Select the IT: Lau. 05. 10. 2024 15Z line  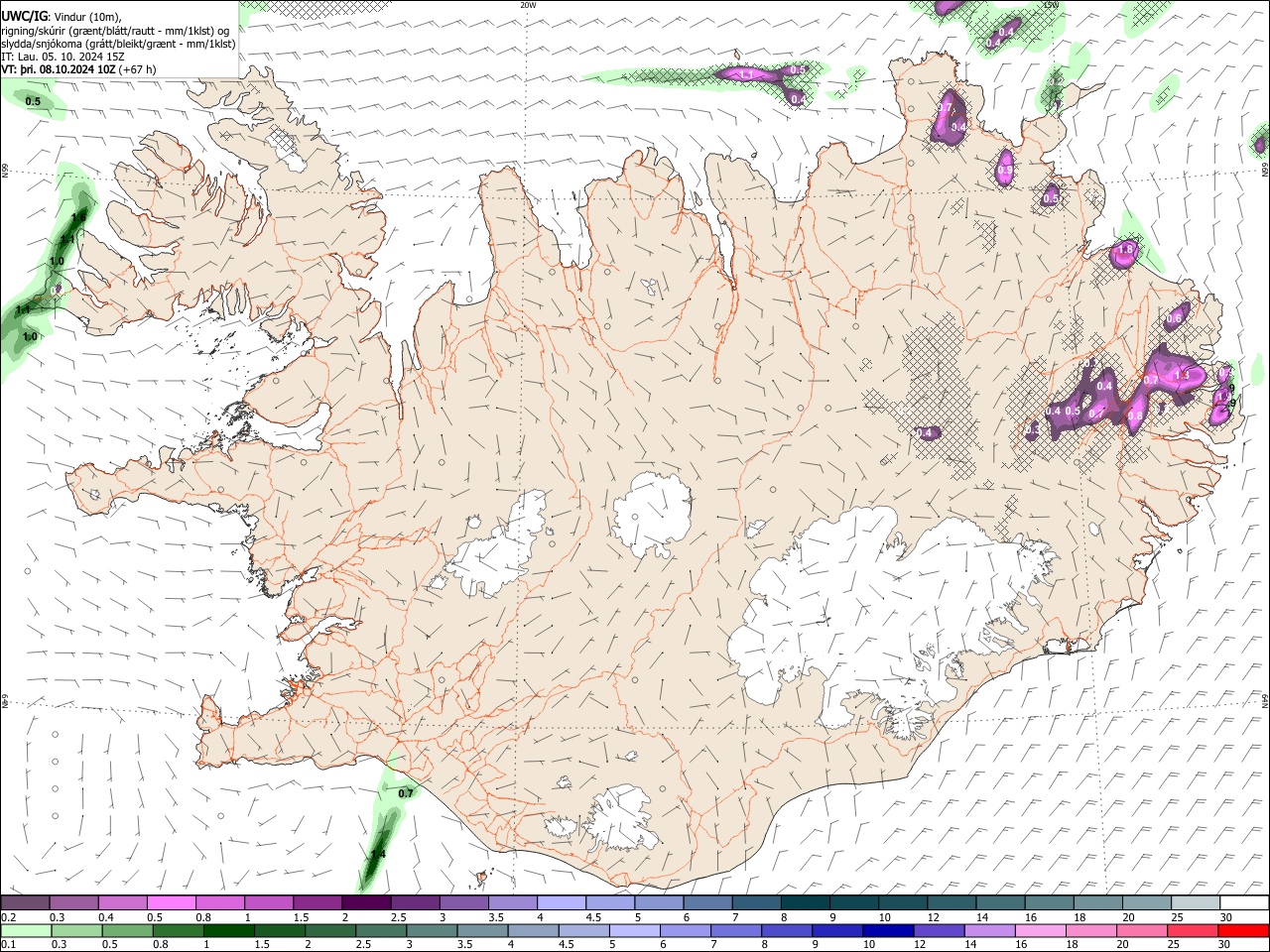pos(63,57)
